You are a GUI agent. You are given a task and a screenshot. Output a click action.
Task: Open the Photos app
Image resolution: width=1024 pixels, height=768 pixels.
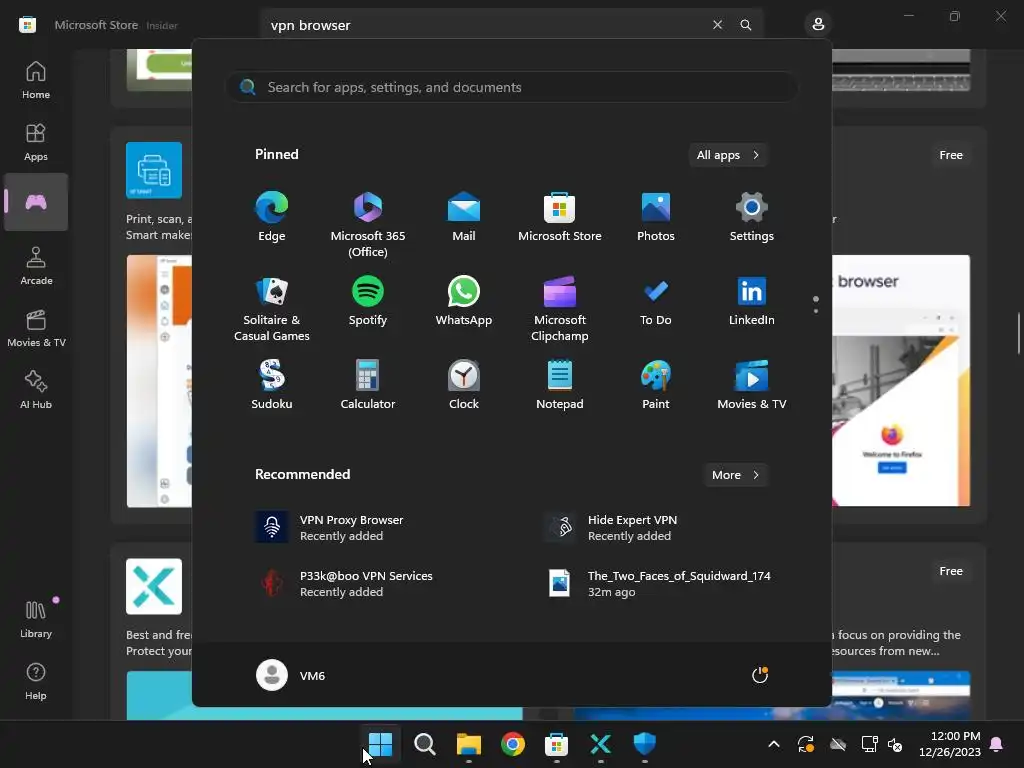click(x=656, y=217)
